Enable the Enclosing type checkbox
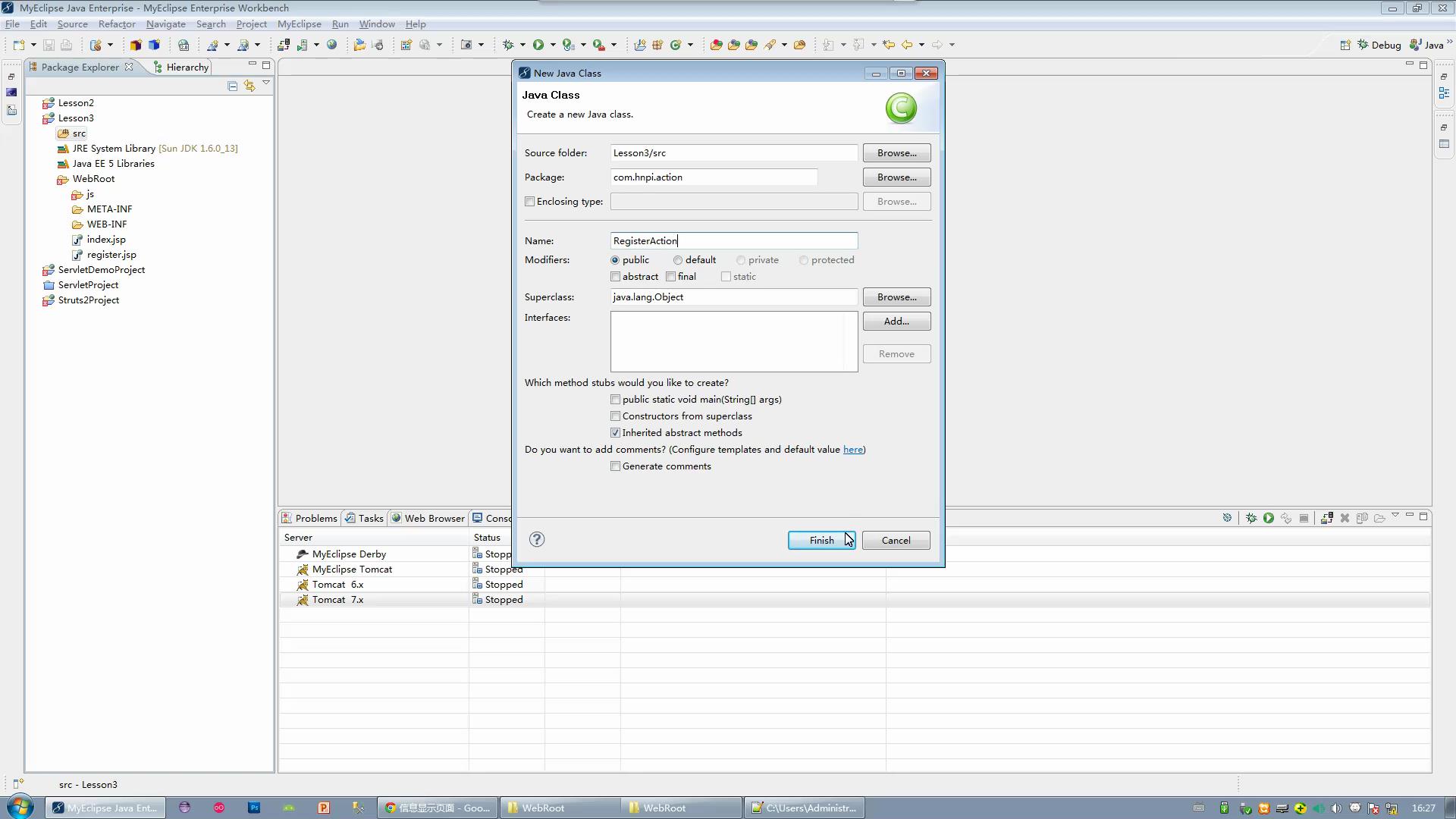 click(x=530, y=202)
